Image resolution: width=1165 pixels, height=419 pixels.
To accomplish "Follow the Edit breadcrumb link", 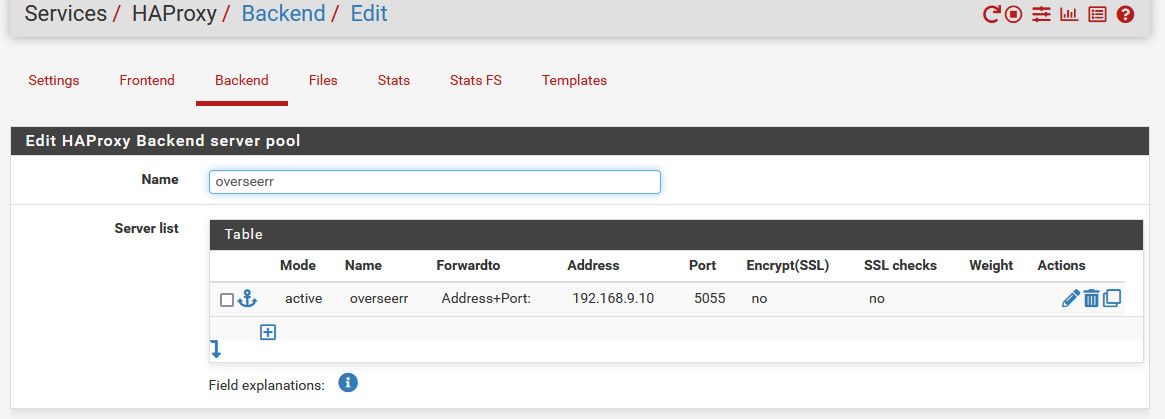I will [369, 13].
